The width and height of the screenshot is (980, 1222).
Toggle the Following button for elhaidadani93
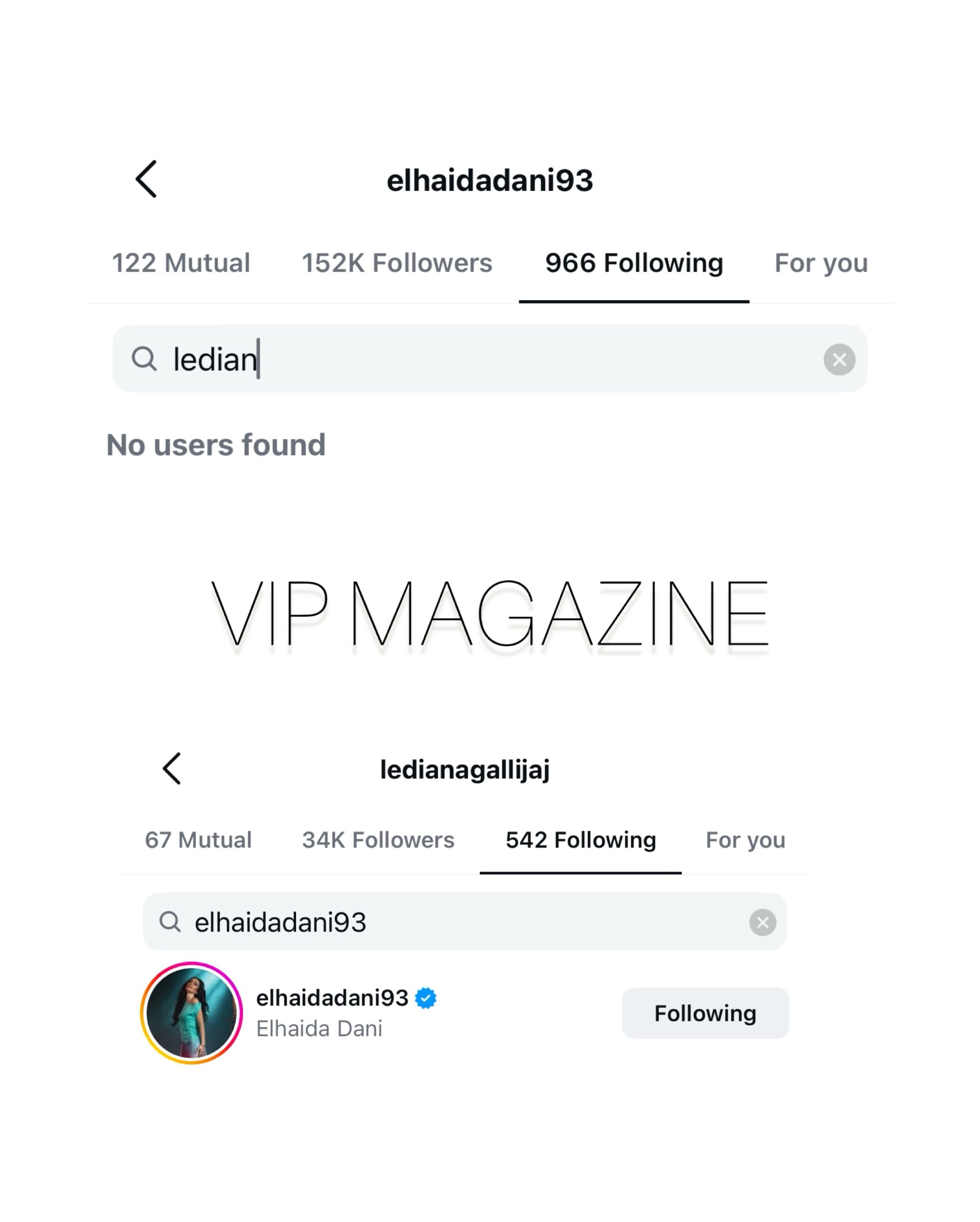(x=705, y=1013)
